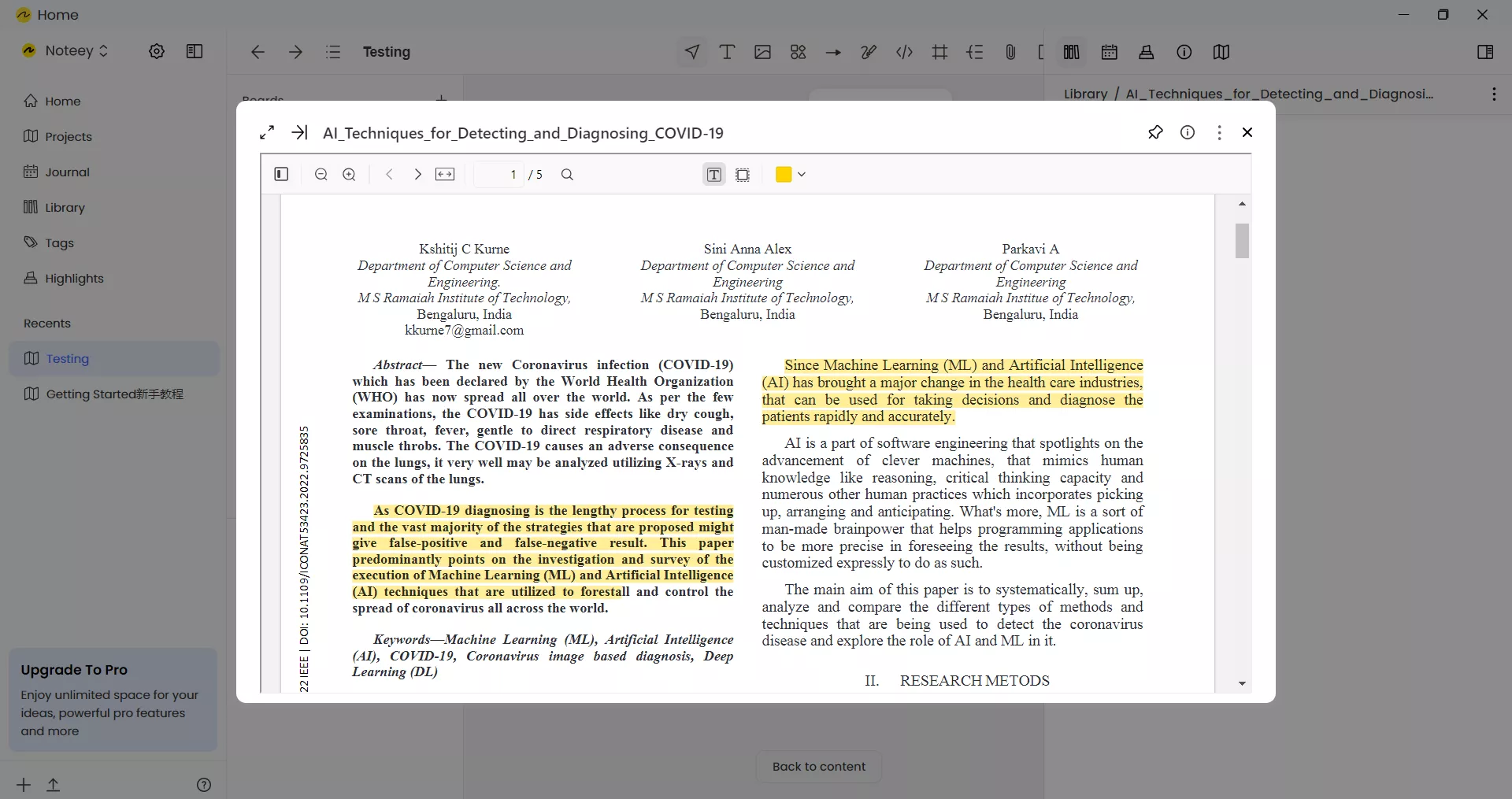Add an attachment to the document

pyautogui.click(x=1011, y=52)
